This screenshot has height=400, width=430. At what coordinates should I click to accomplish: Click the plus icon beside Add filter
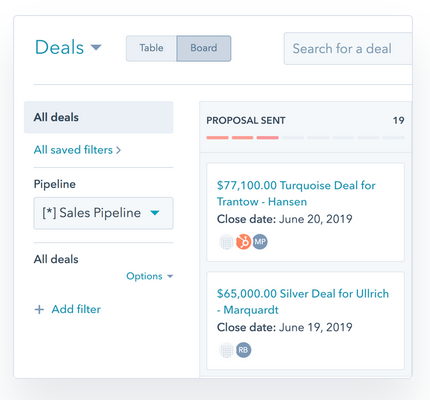[39, 310]
